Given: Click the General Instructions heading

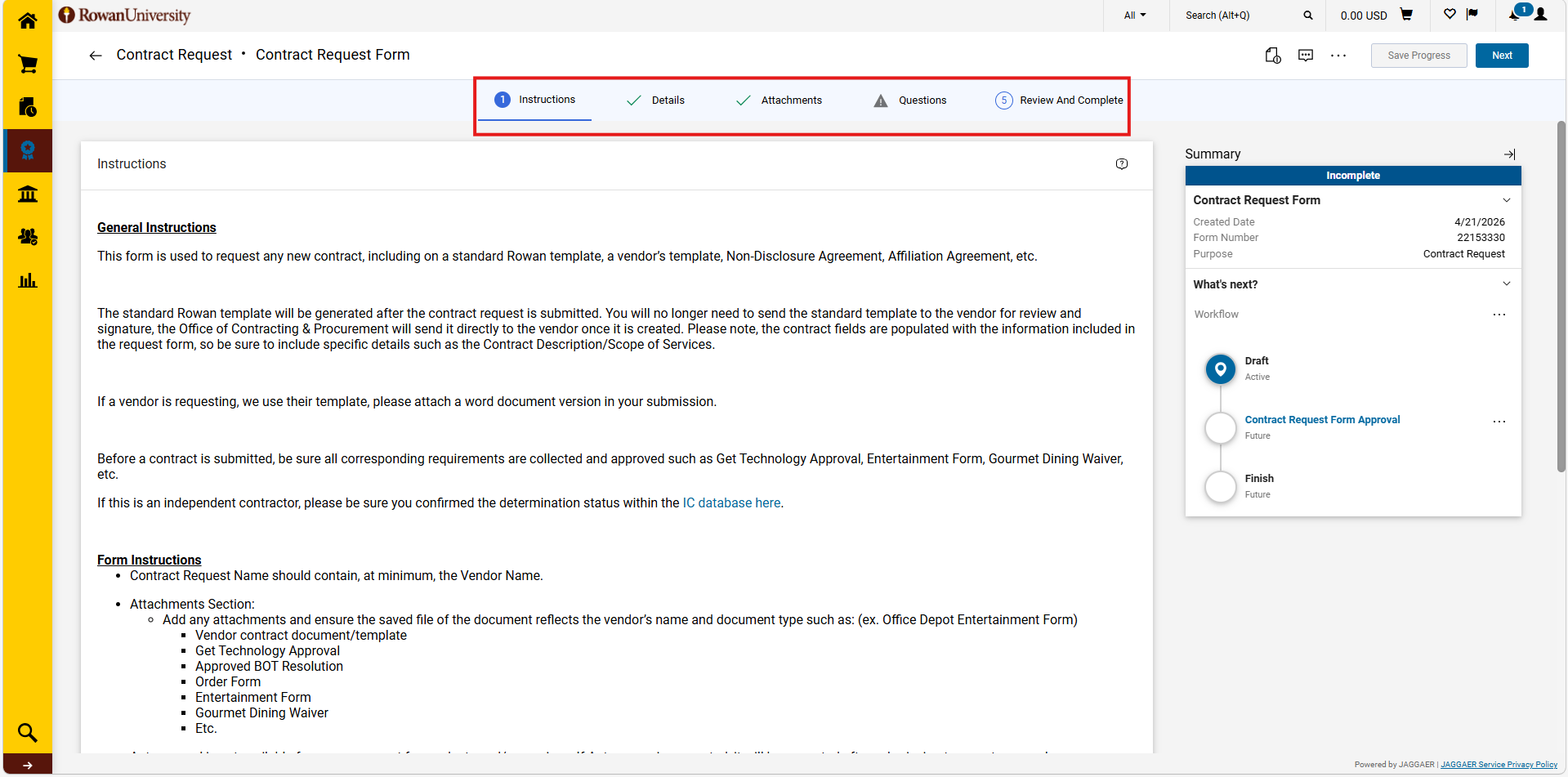Looking at the screenshot, I should (x=157, y=228).
